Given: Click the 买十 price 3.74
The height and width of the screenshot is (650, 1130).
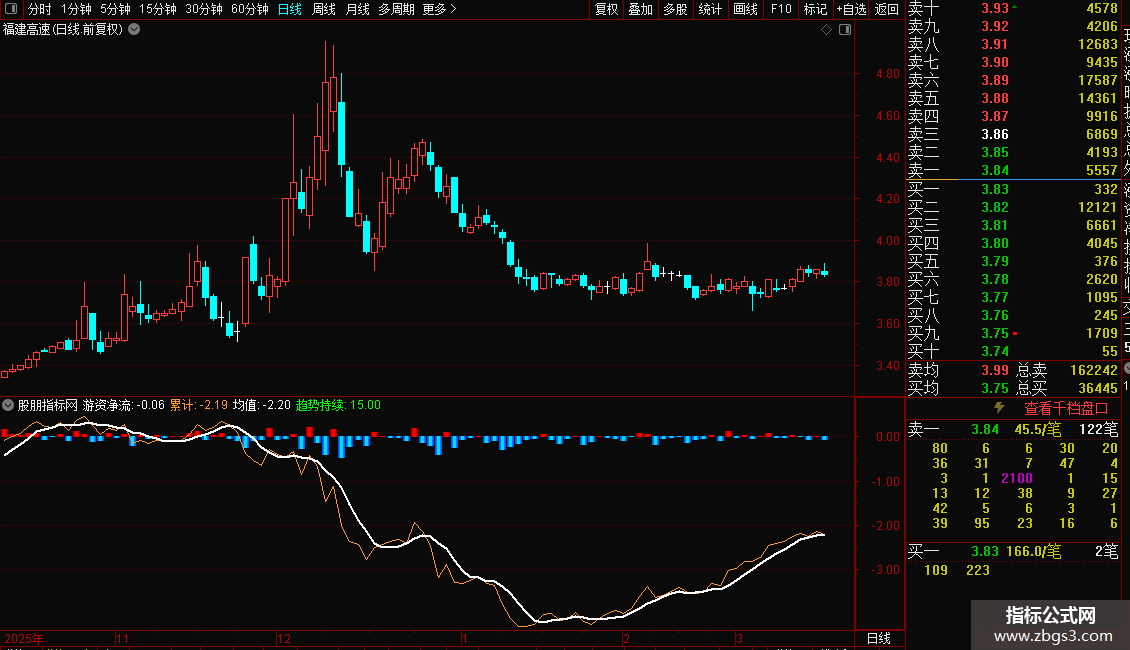Looking at the screenshot, I should pos(995,352).
